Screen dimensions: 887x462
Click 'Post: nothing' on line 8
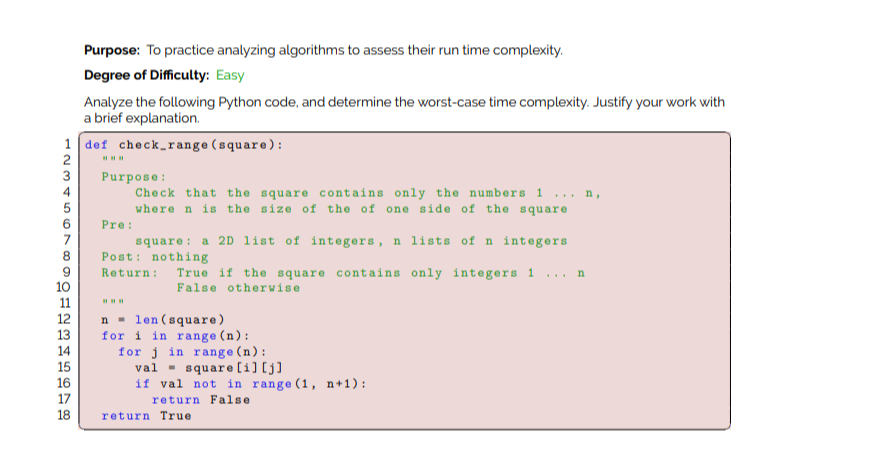pos(155,257)
